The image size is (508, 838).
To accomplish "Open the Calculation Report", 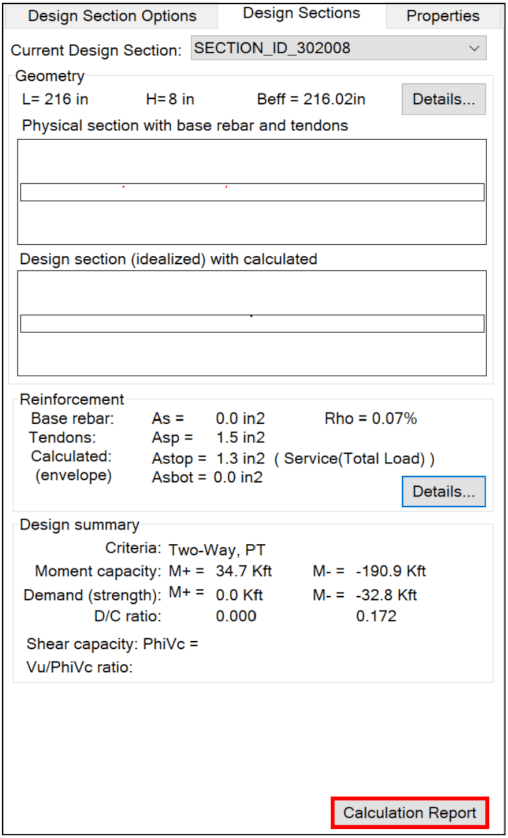I will (410, 813).
